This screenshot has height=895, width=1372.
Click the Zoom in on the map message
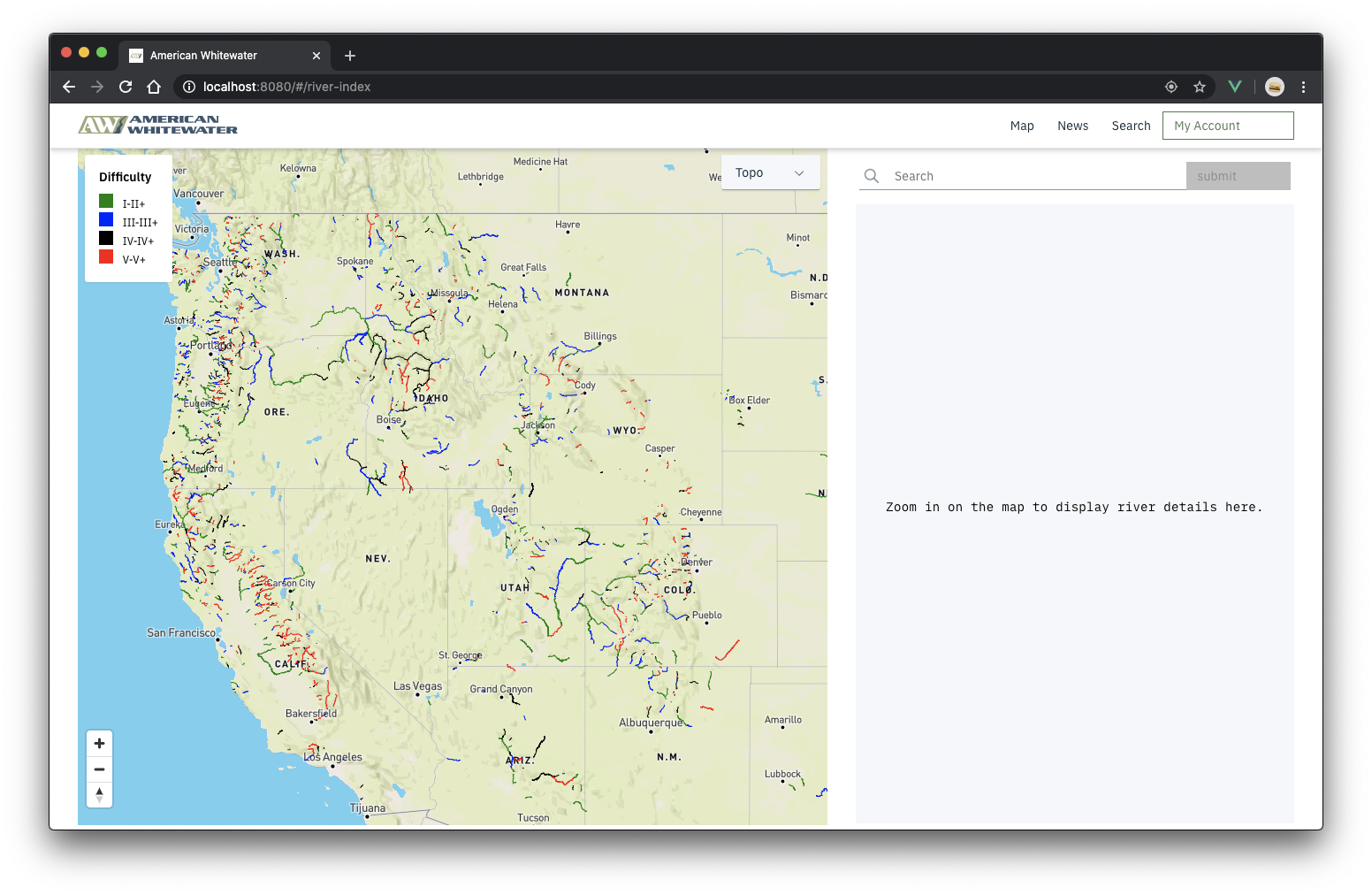click(x=1074, y=508)
